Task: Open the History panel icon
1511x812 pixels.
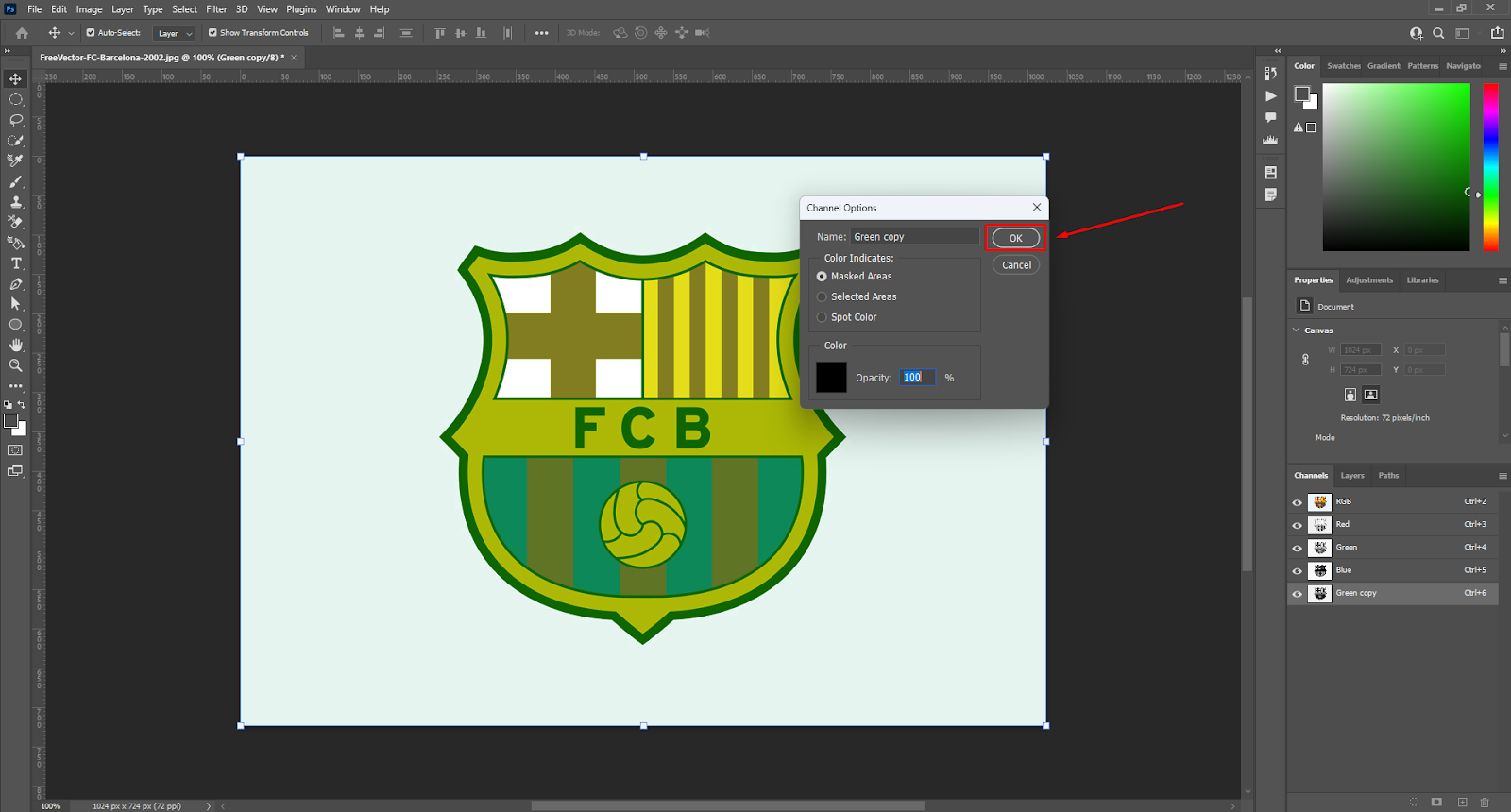Action: tap(1270, 74)
